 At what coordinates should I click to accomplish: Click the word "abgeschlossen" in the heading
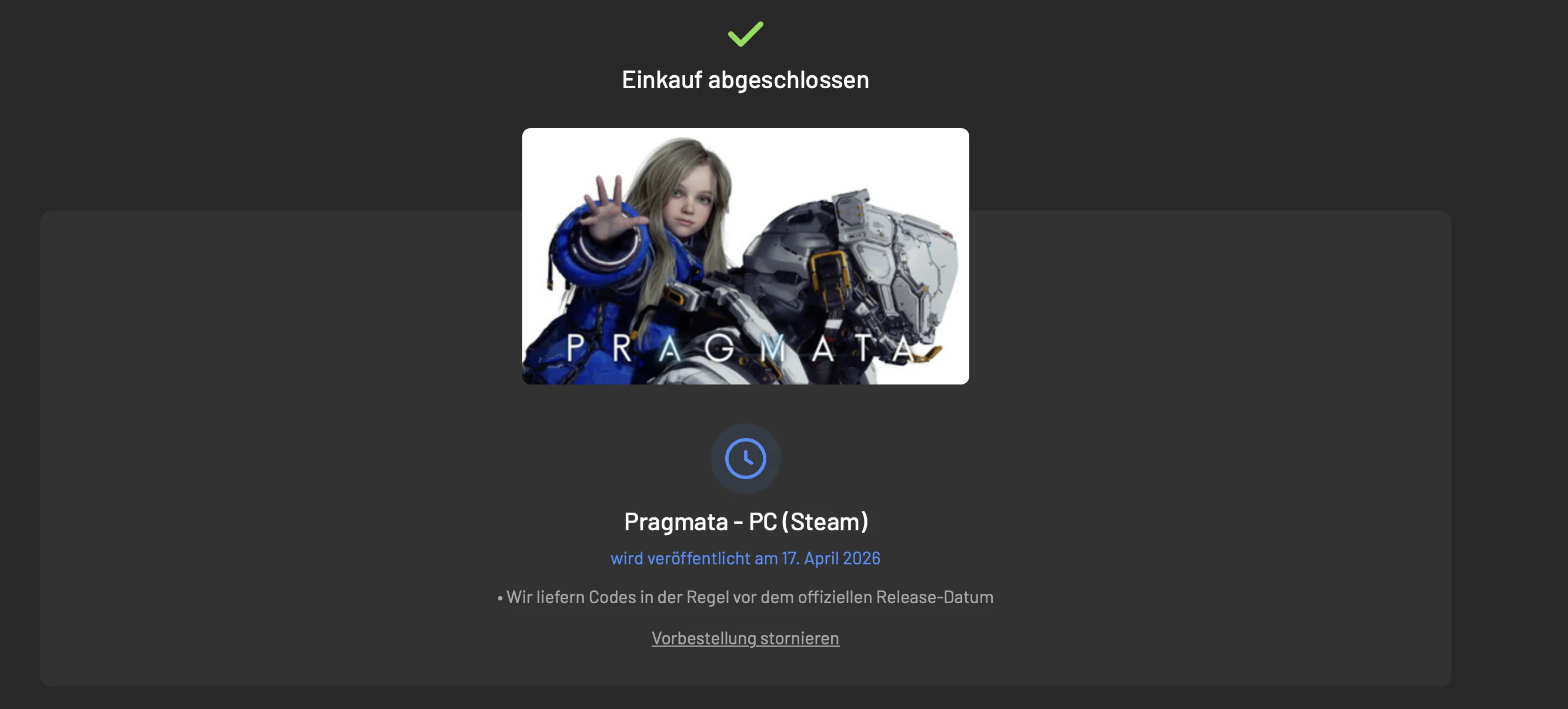pyautogui.click(x=788, y=80)
